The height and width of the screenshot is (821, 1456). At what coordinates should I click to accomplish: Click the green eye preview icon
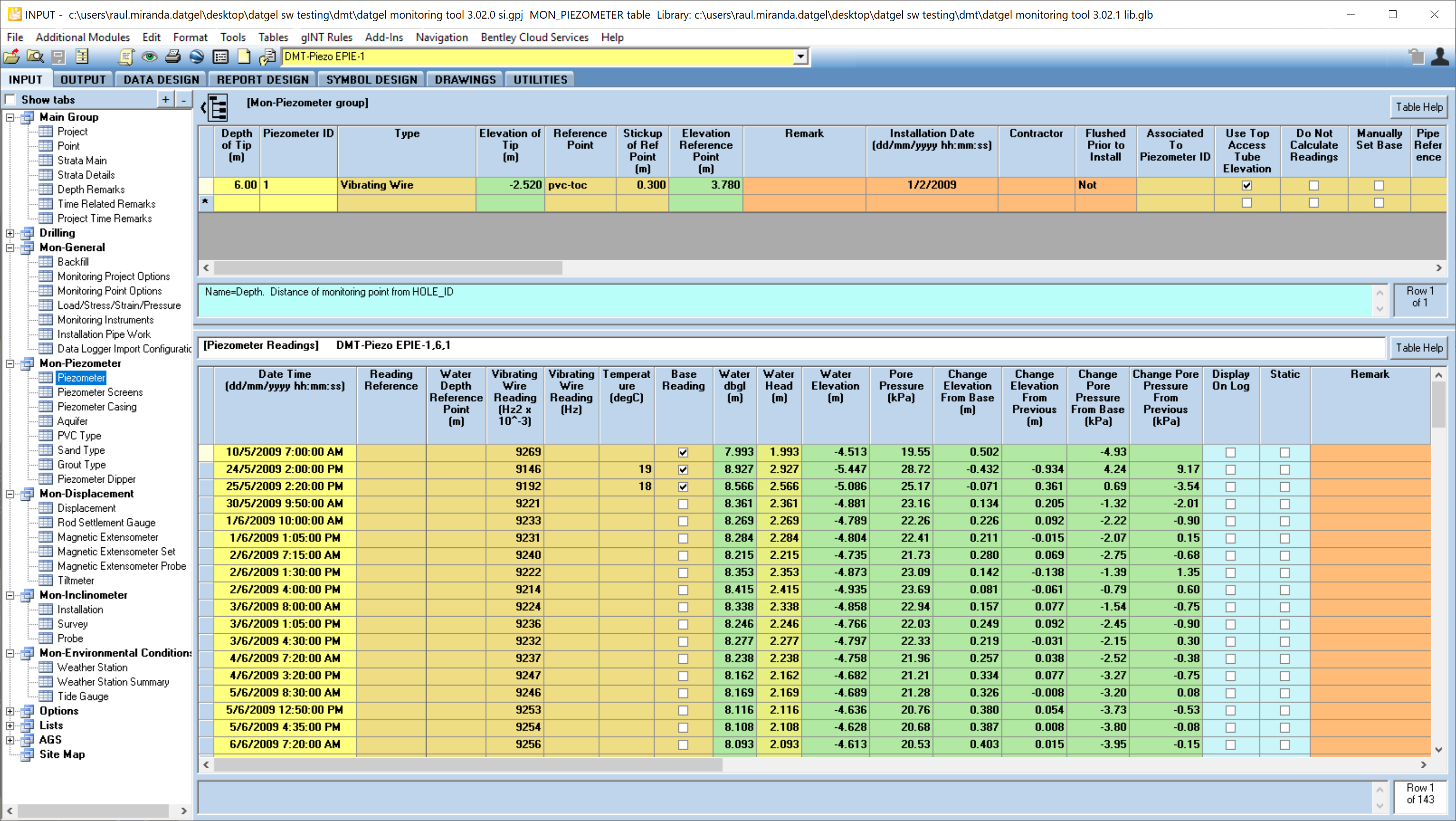149,56
